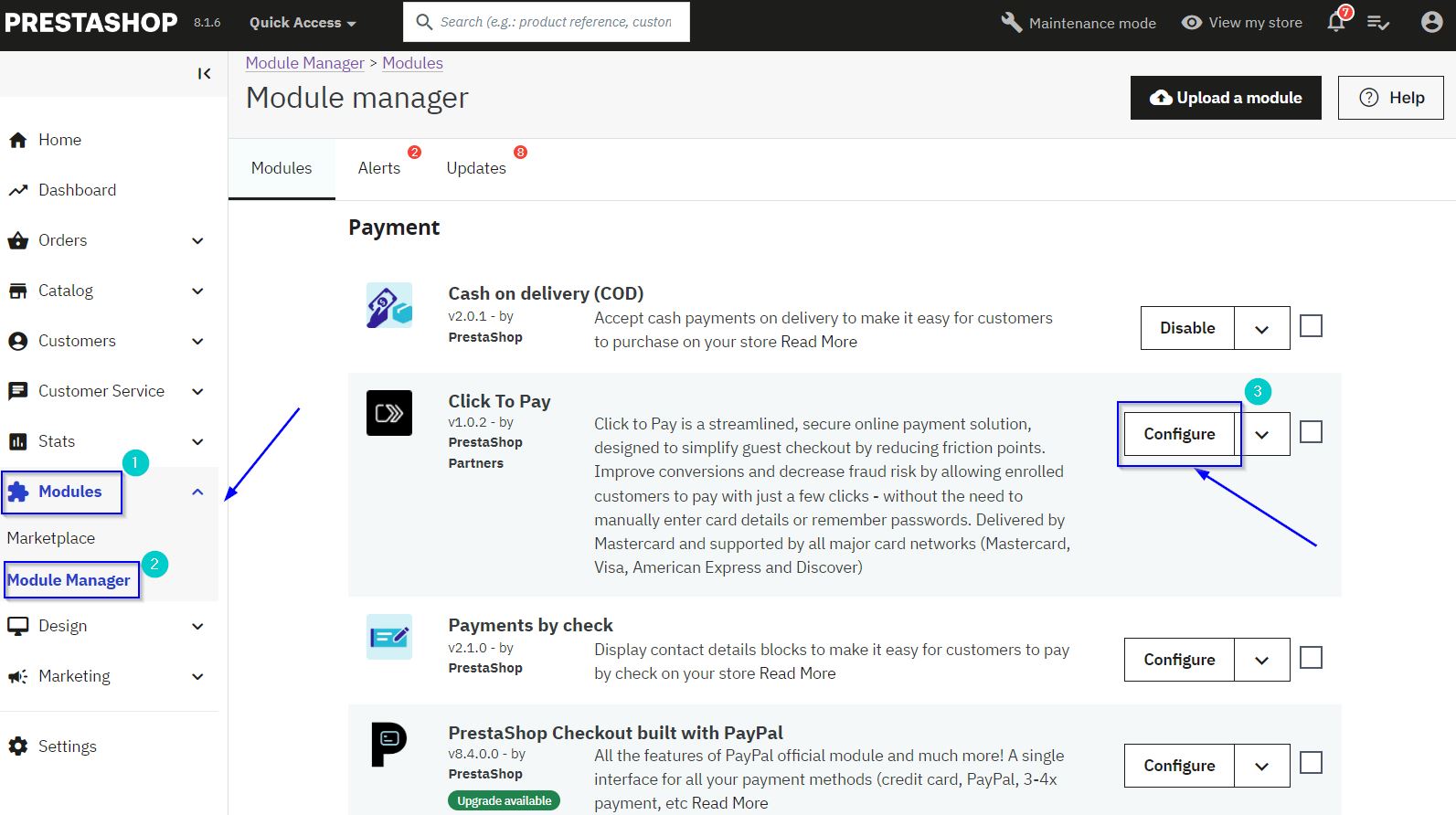
Task: Configure the Click To Pay module
Action: coord(1179,434)
